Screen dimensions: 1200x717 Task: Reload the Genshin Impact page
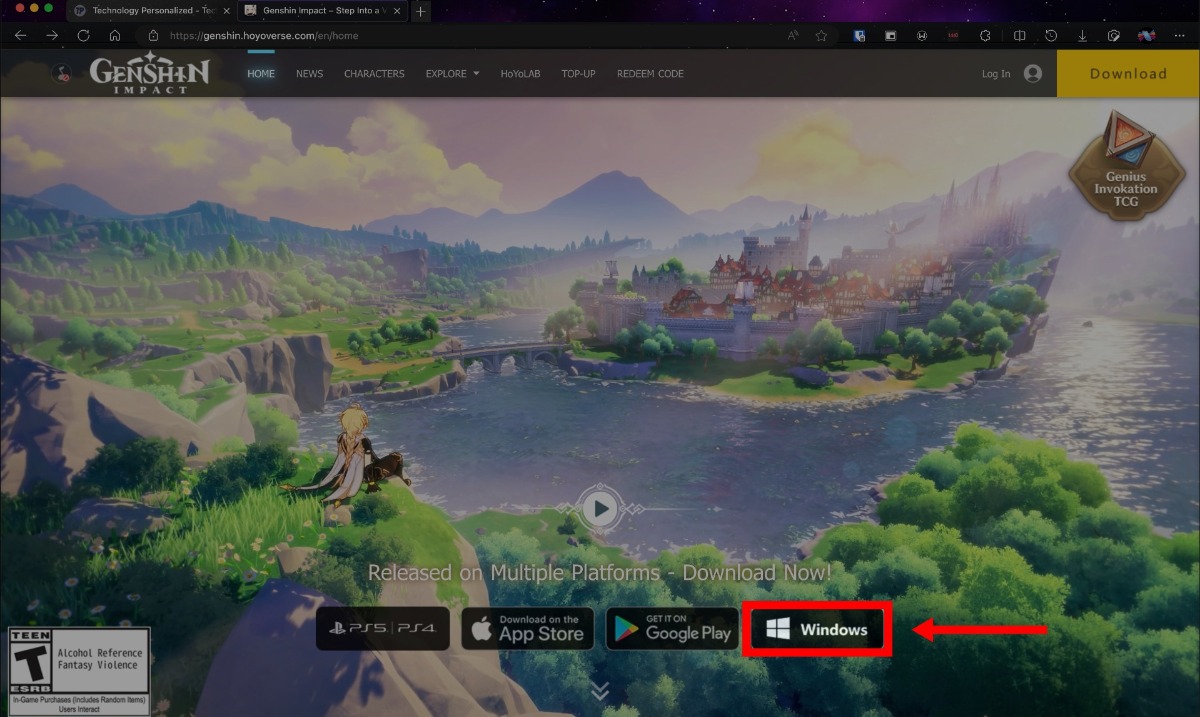tap(83, 35)
